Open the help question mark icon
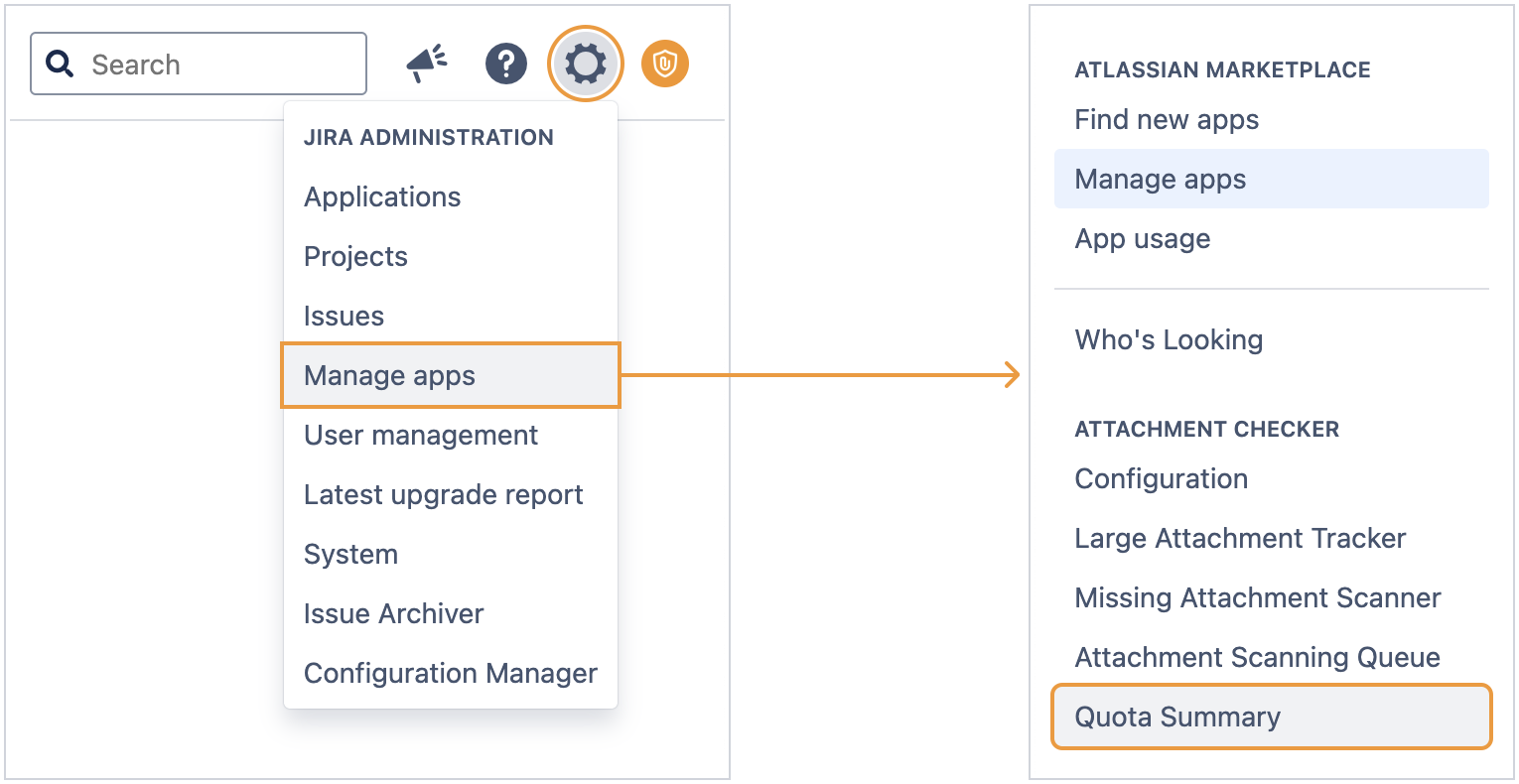This screenshot has width=1519, height=784. (x=506, y=65)
